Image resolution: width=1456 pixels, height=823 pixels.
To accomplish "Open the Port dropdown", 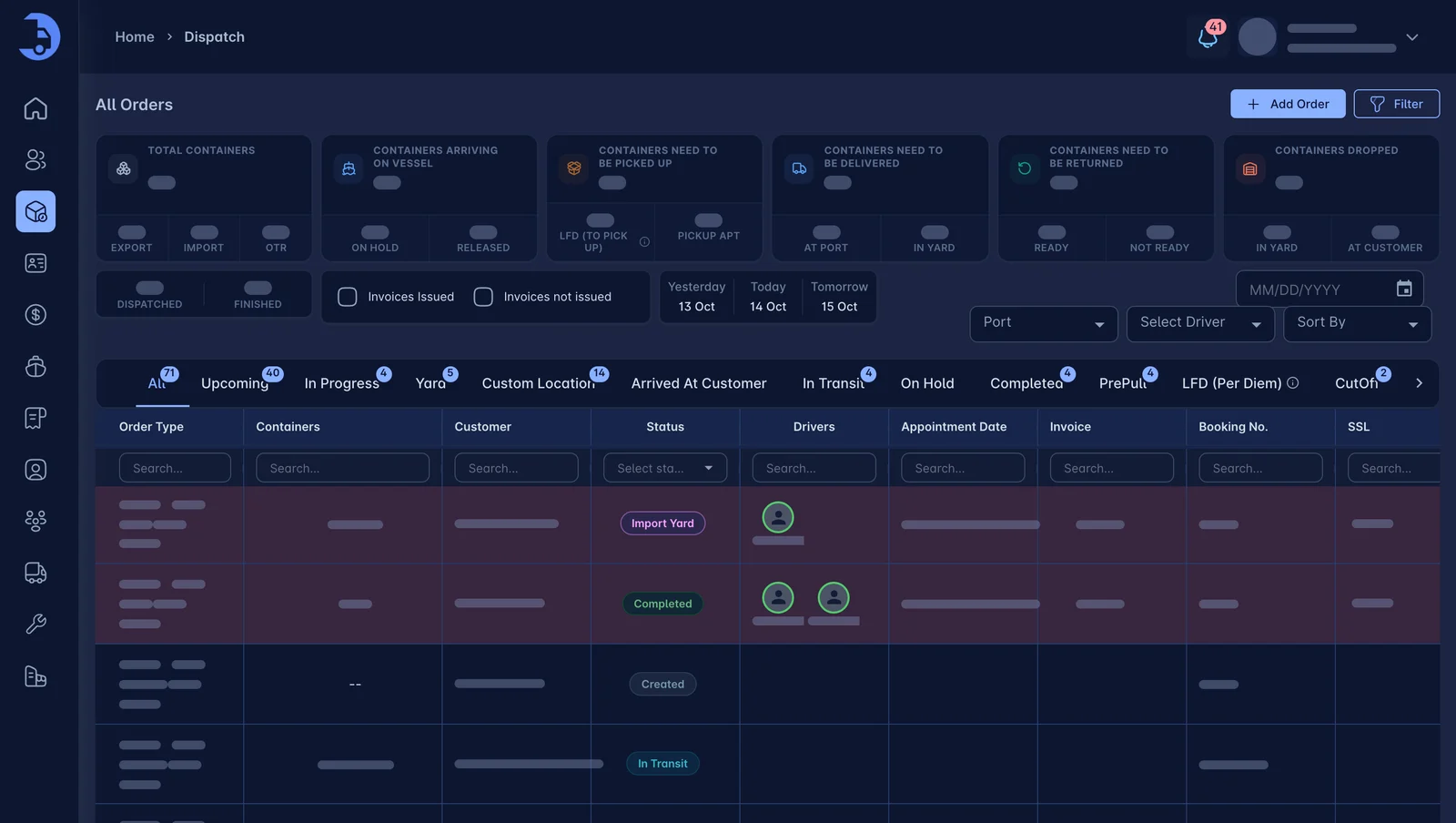I will 1044,323.
